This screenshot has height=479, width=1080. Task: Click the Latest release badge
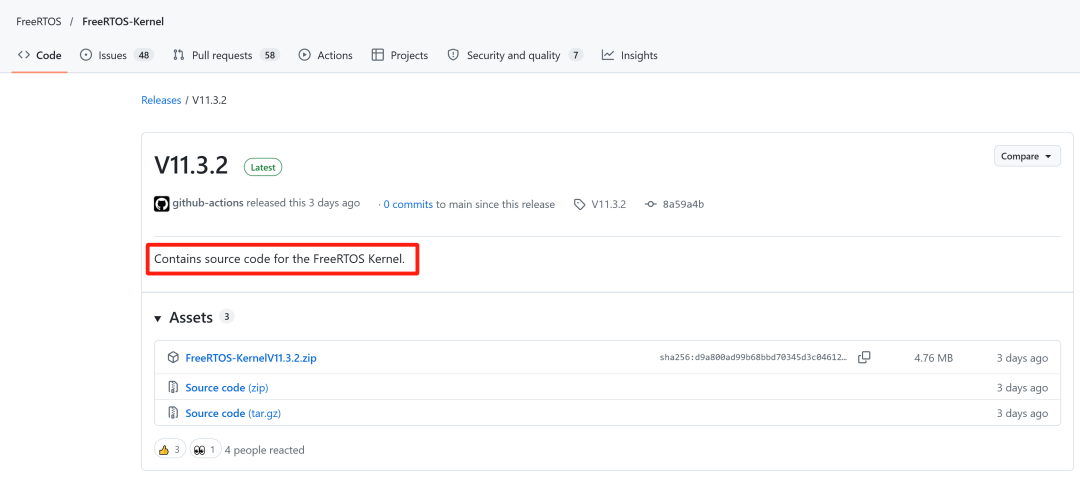263,167
